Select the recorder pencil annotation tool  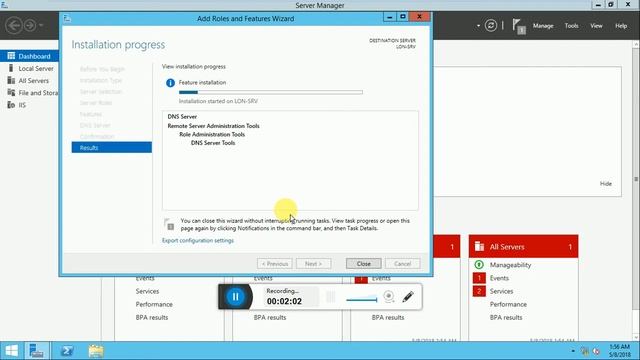pyautogui.click(x=408, y=296)
